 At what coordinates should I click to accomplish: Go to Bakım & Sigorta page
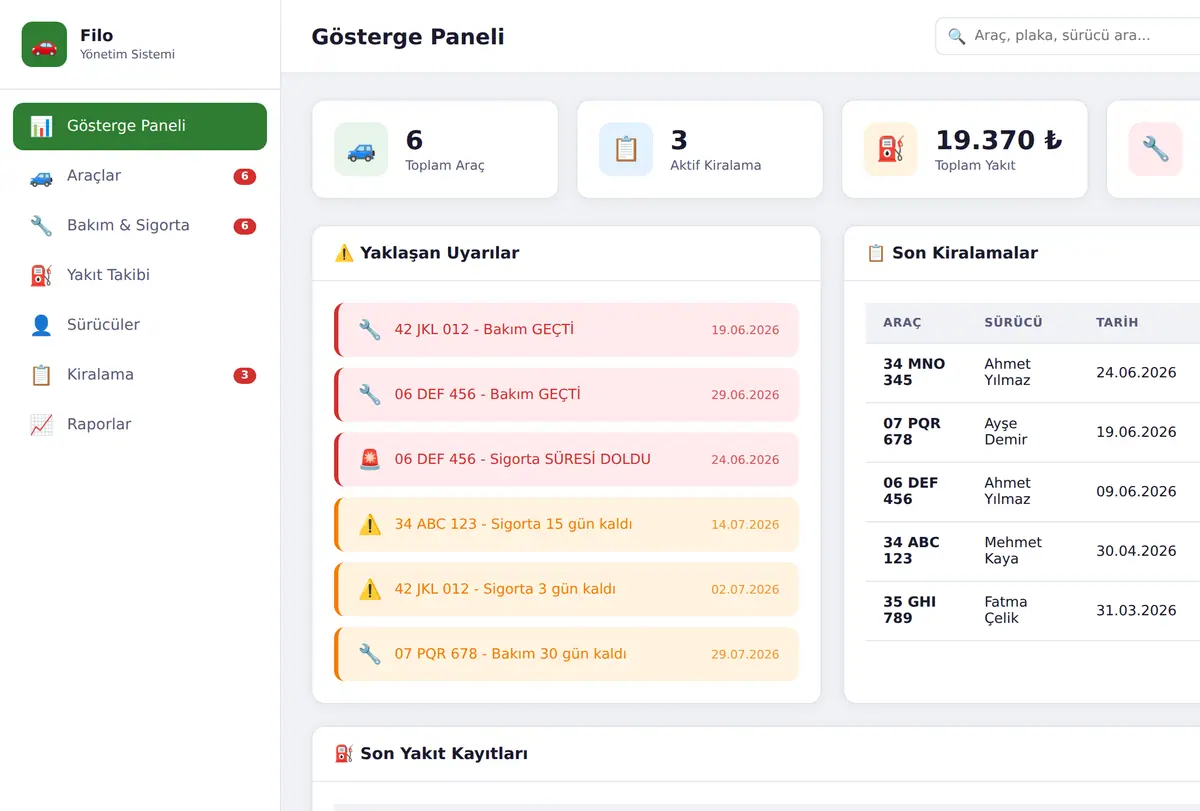pyautogui.click(x=140, y=226)
